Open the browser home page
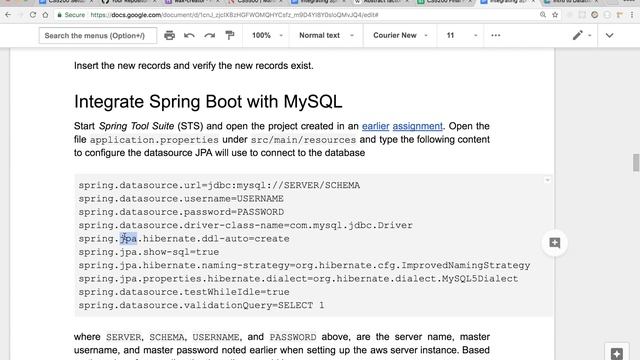The height and width of the screenshot is (360, 640). point(45,15)
